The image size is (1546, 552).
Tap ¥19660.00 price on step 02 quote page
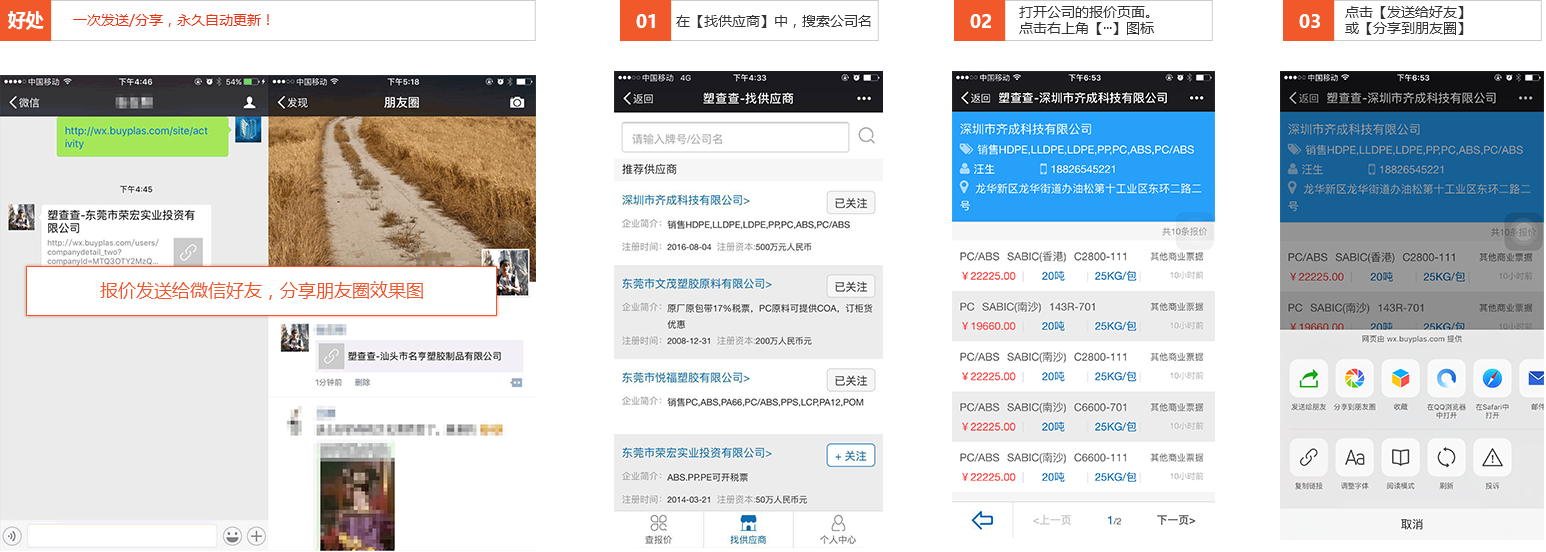(x=988, y=326)
